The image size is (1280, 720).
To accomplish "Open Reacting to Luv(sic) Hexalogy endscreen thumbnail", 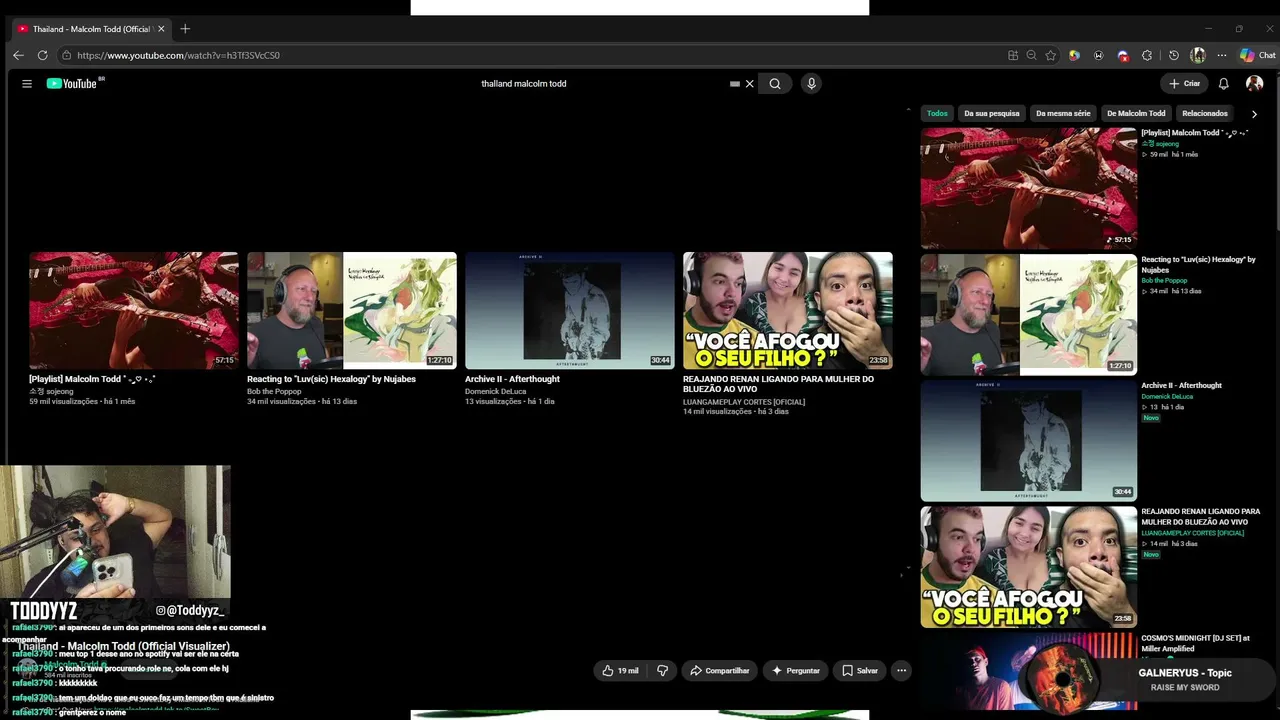I will click(x=352, y=310).
